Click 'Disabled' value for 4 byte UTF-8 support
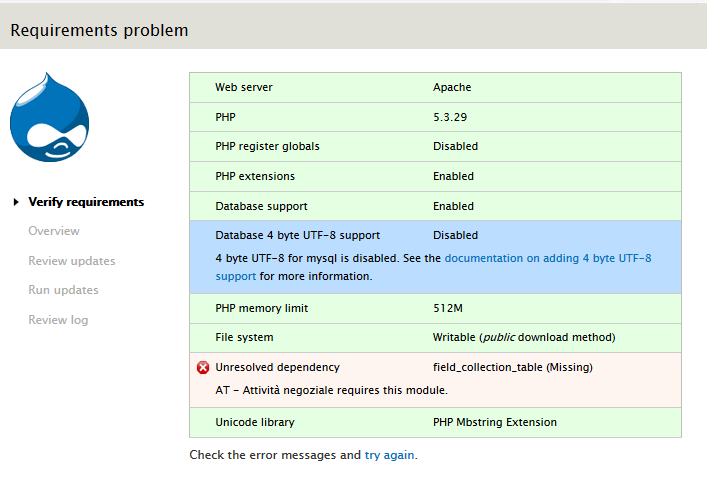Image resolution: width=707 pixels, height=499 pixels. pos(455,235)
